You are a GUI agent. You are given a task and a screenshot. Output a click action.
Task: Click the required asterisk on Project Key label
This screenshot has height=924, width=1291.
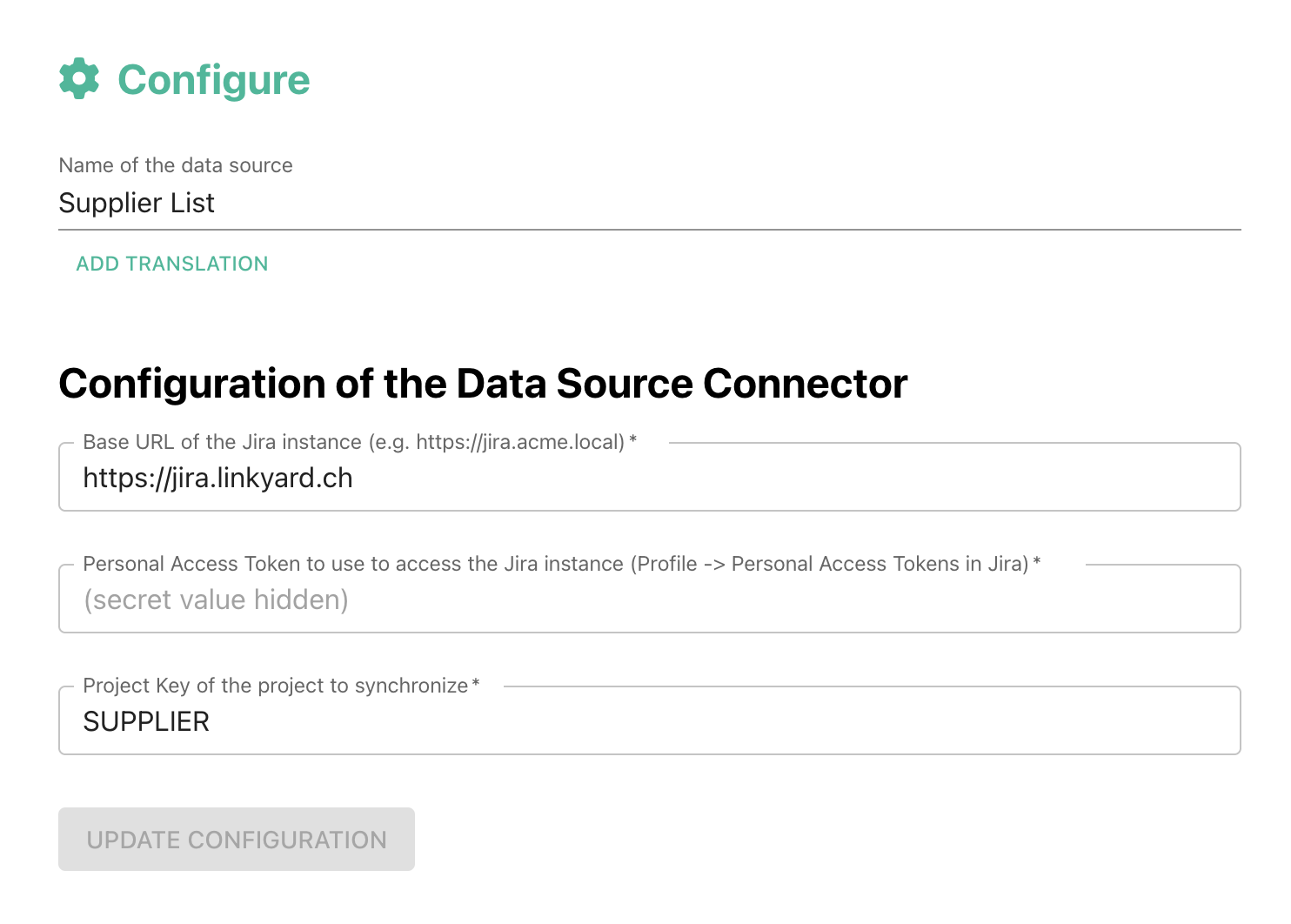[x=476, y=684]
